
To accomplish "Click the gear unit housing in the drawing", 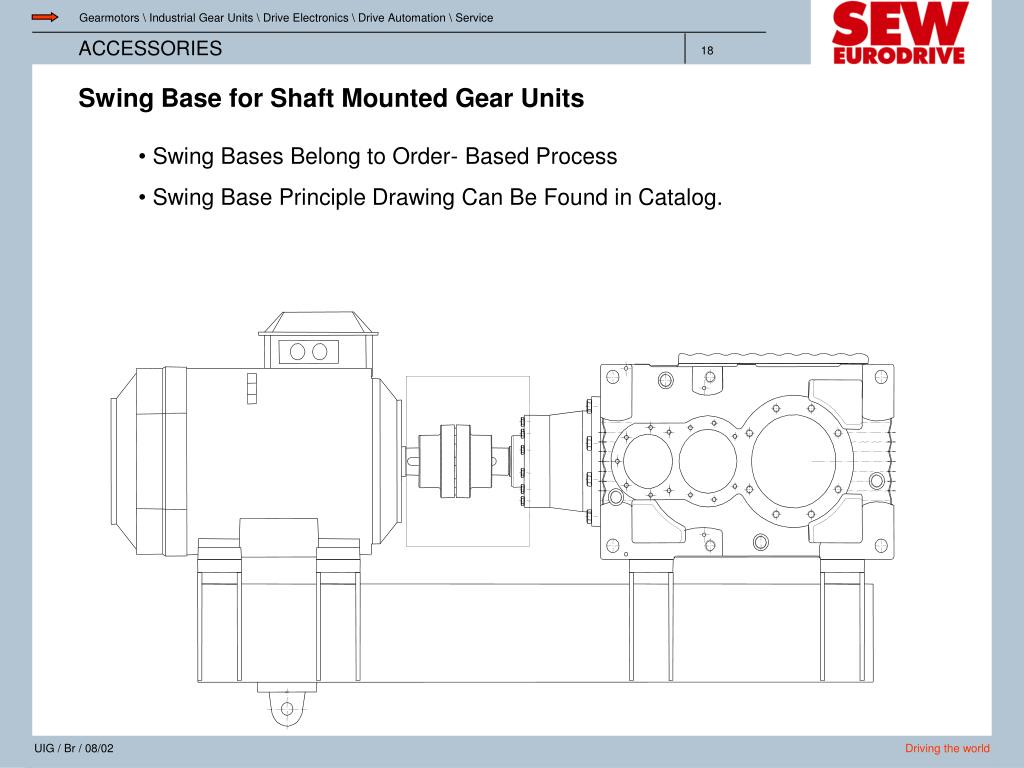I will [x=746, y=460].
